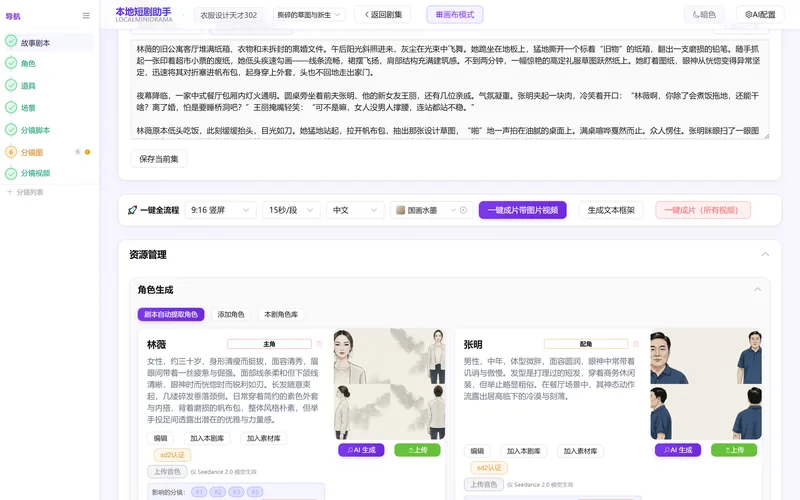Click the rocket icon beside 一键全流程
This screenshot has width=800, height=500.
pyautogui.click(x=132, y=210)
